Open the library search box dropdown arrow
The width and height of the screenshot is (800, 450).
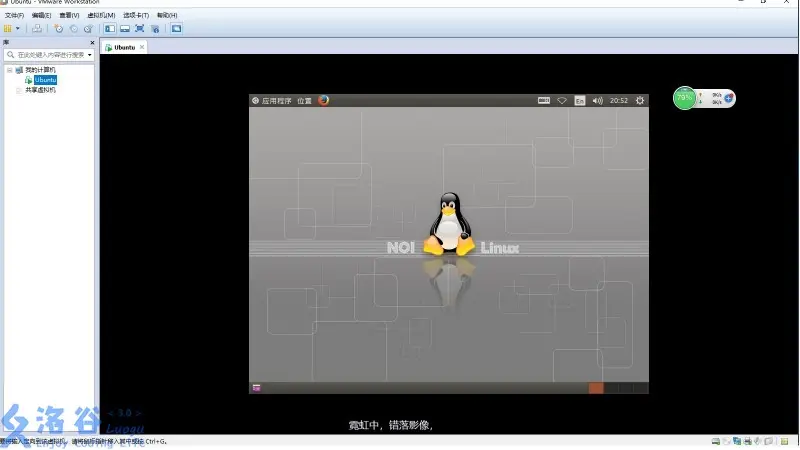(x=91, y=55)
